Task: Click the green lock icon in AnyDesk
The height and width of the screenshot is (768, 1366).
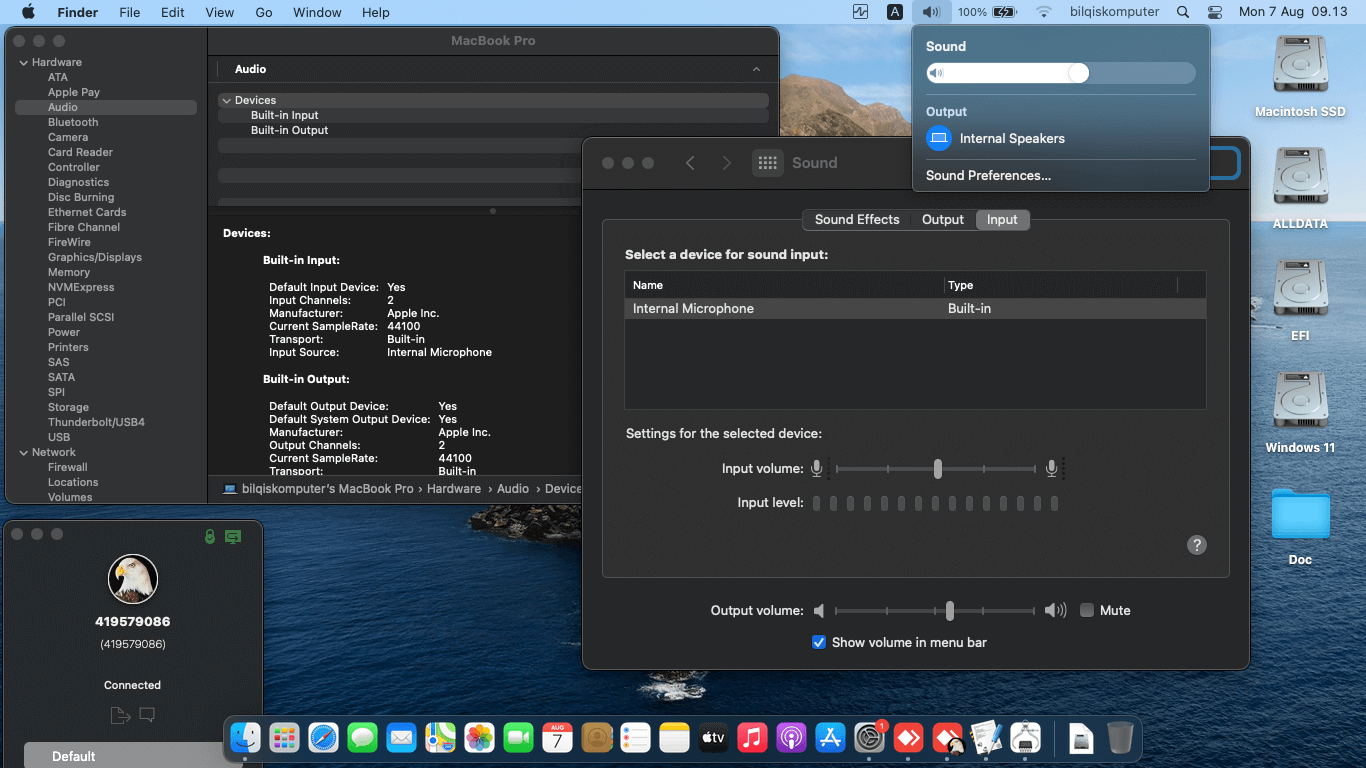Action: click(209, 537)
